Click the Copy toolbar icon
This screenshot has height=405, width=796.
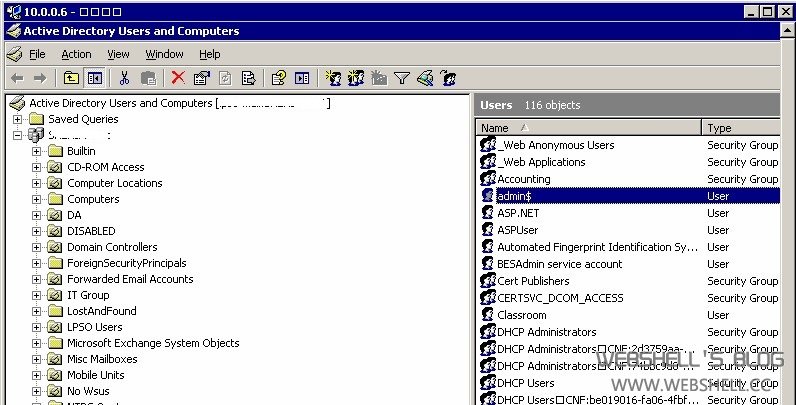coord(148,78)
